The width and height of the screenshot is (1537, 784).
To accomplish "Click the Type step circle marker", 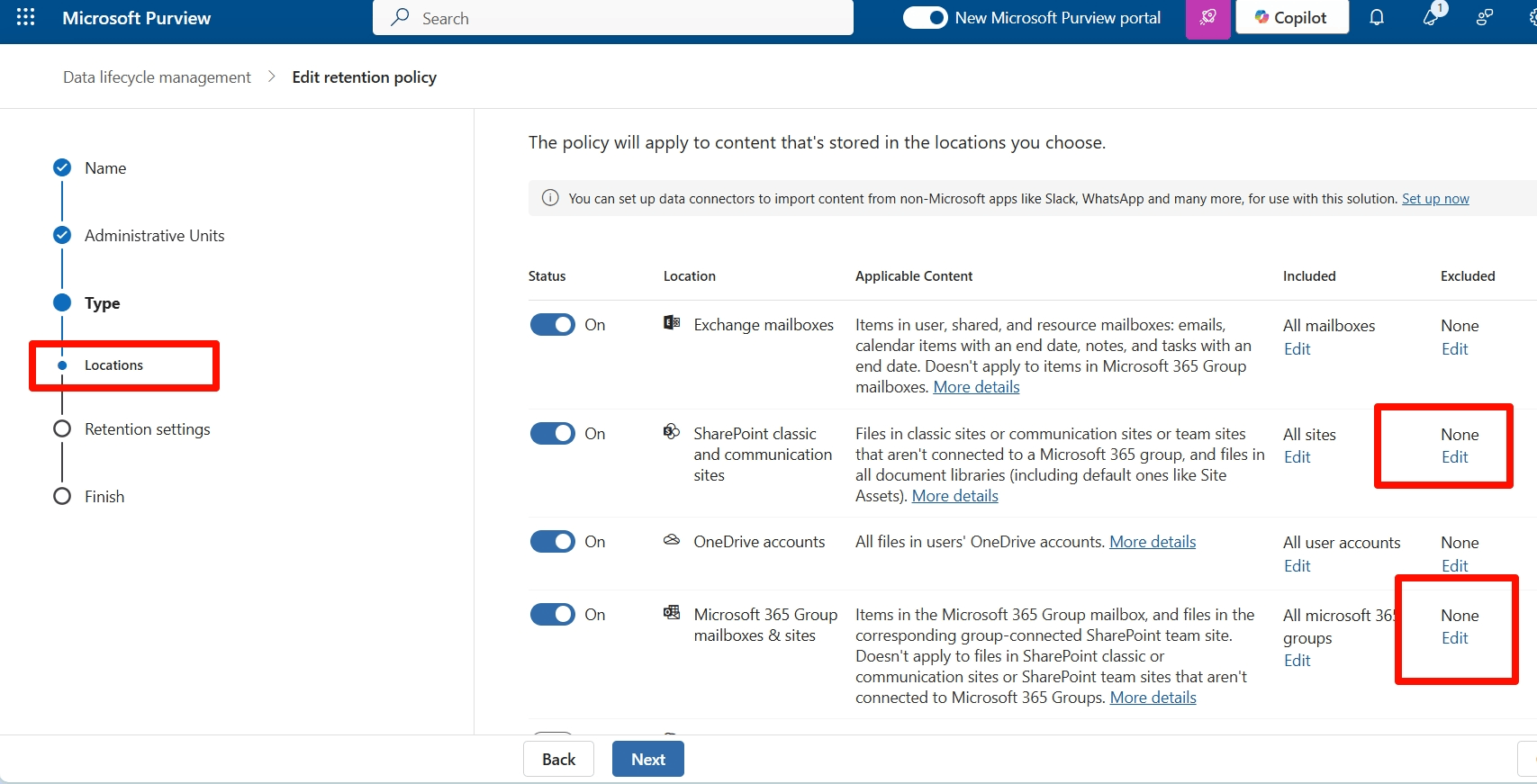I will 62,302.
